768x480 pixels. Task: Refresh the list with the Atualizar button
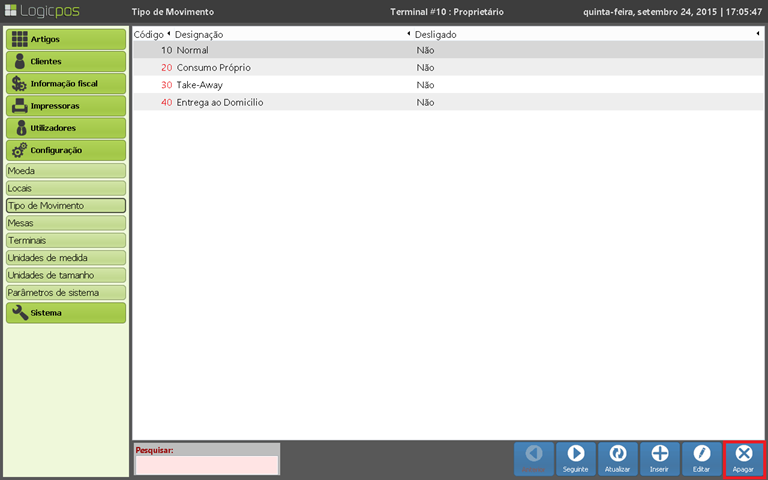coord(617,458)
